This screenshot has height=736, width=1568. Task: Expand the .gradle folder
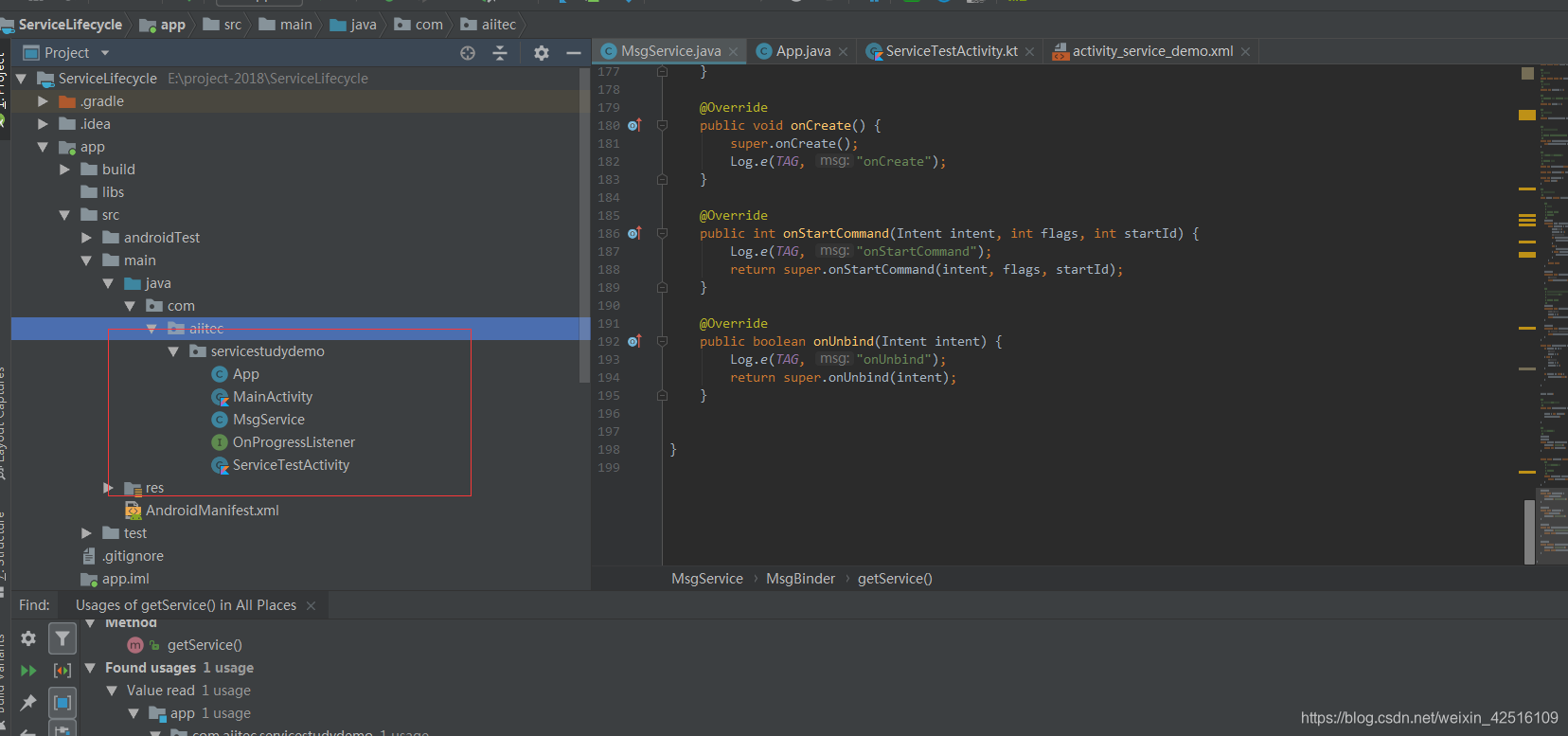(x=43, y=101)
